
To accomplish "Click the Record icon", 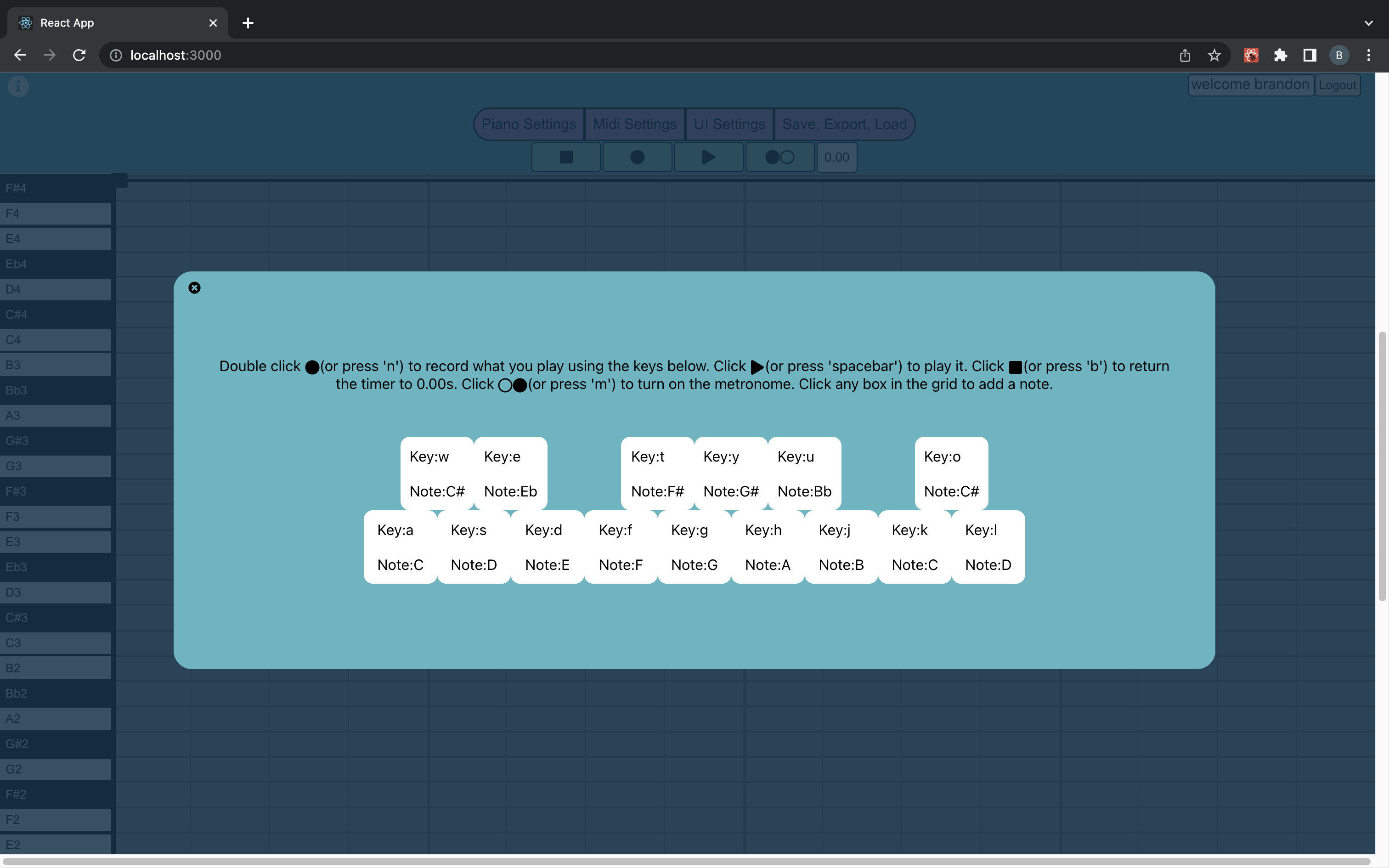I will coord(636,157).
